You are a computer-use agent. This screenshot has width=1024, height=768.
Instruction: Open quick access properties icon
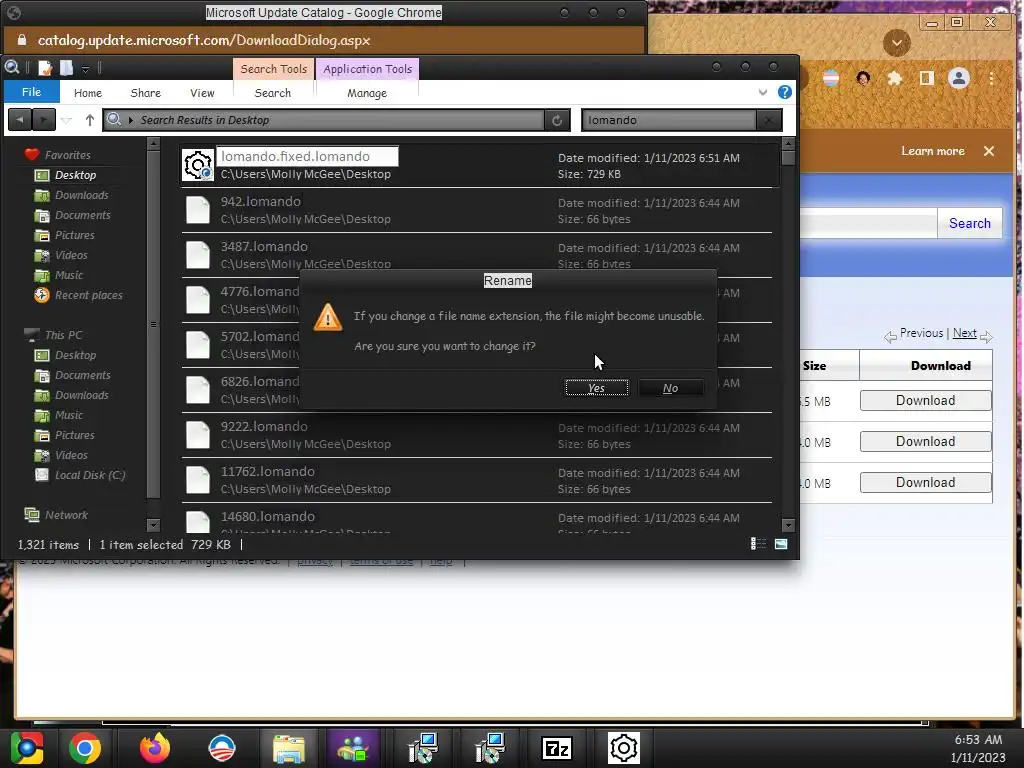point(44,68)
